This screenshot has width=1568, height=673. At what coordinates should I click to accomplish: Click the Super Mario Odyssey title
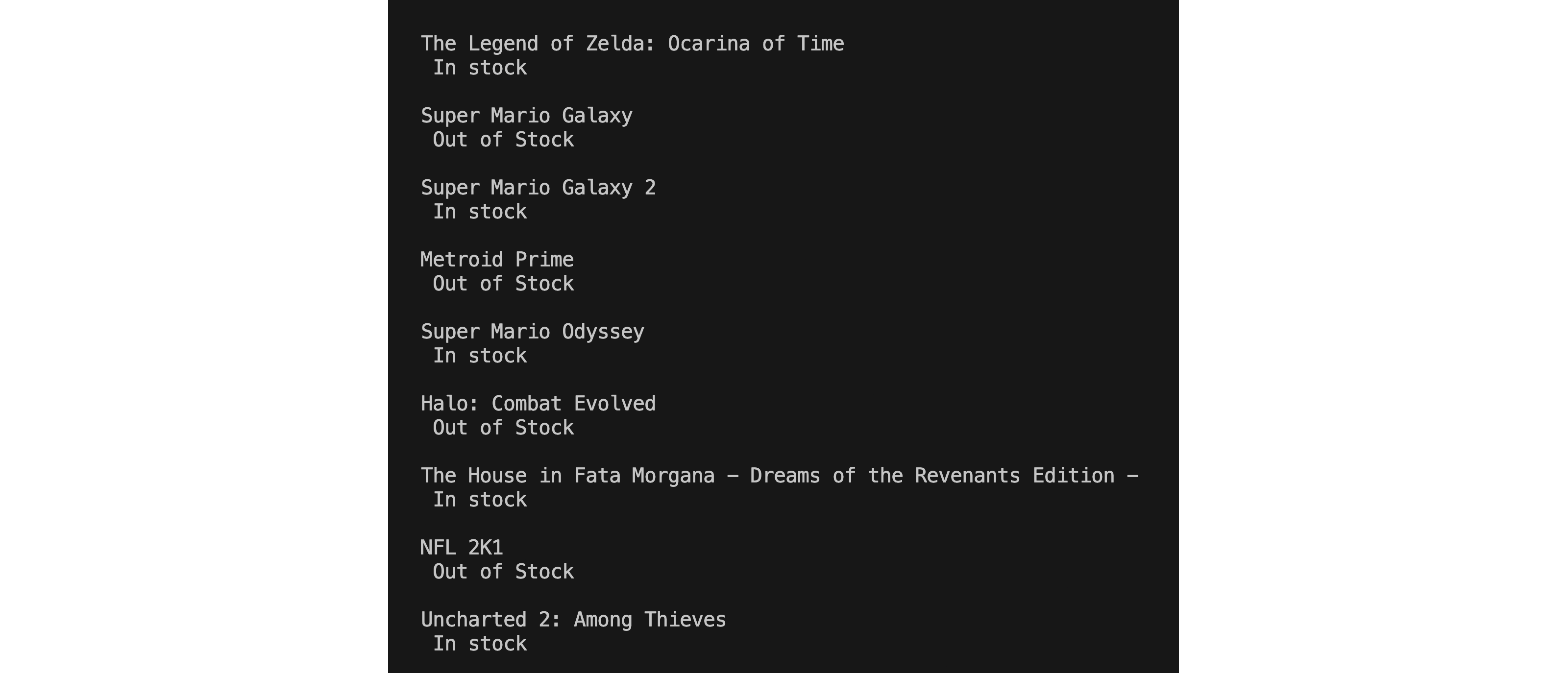coord(533,332)
